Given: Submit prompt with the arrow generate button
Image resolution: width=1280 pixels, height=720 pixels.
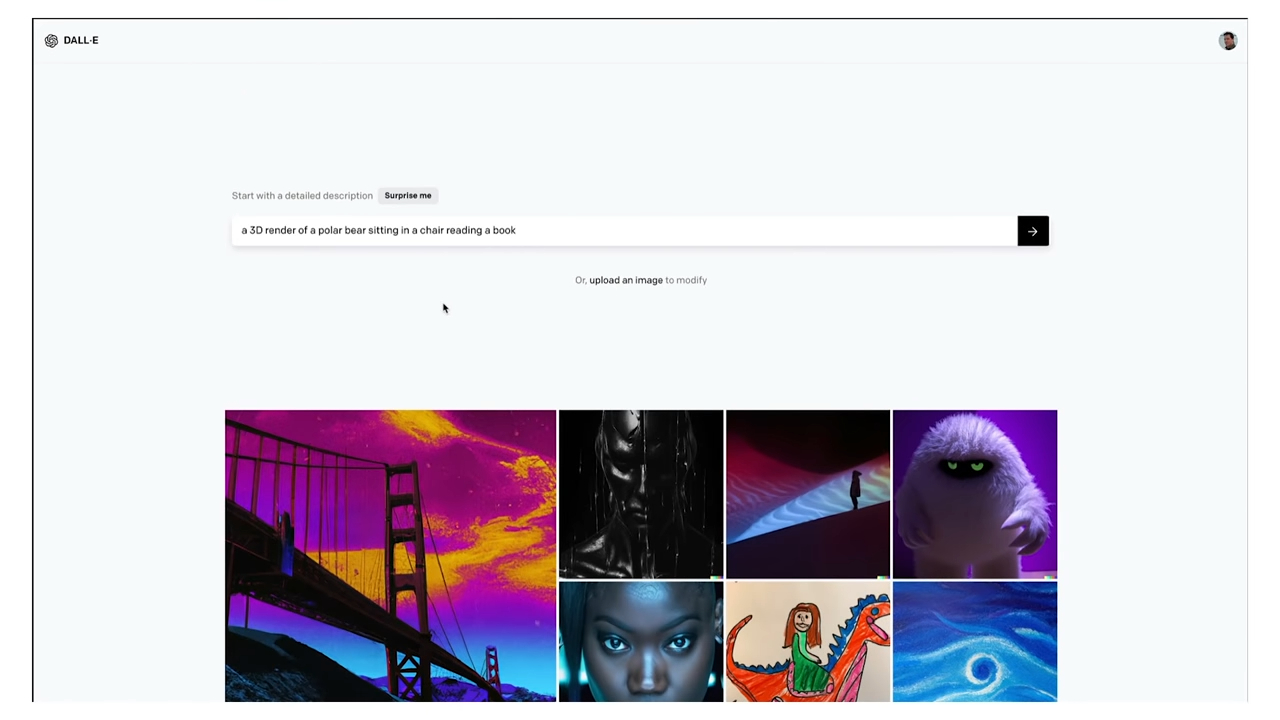Looking at the screenshot, I should [1033, 231].
